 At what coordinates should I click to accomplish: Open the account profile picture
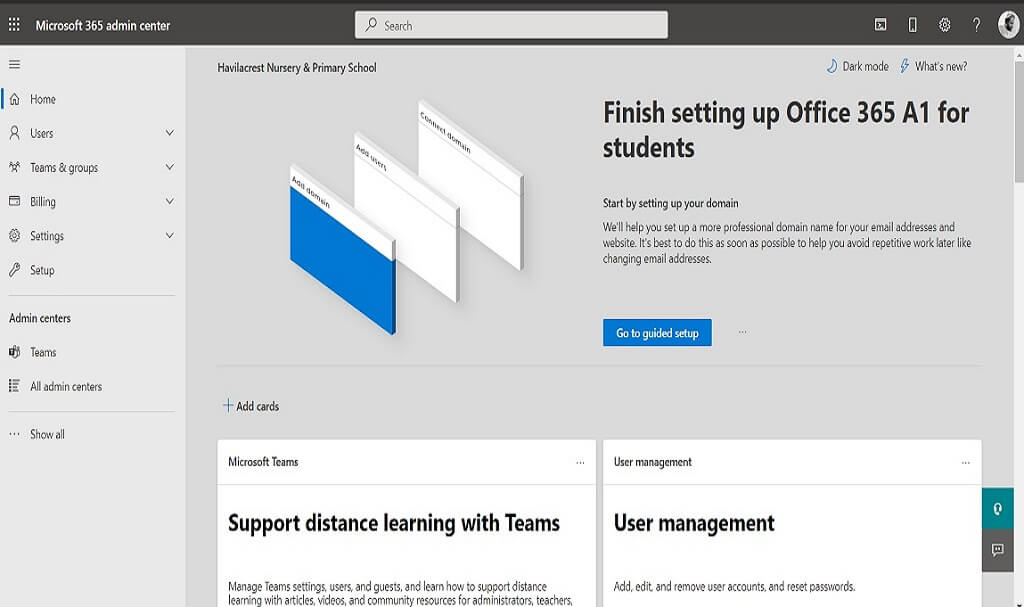pos(1008,25)
